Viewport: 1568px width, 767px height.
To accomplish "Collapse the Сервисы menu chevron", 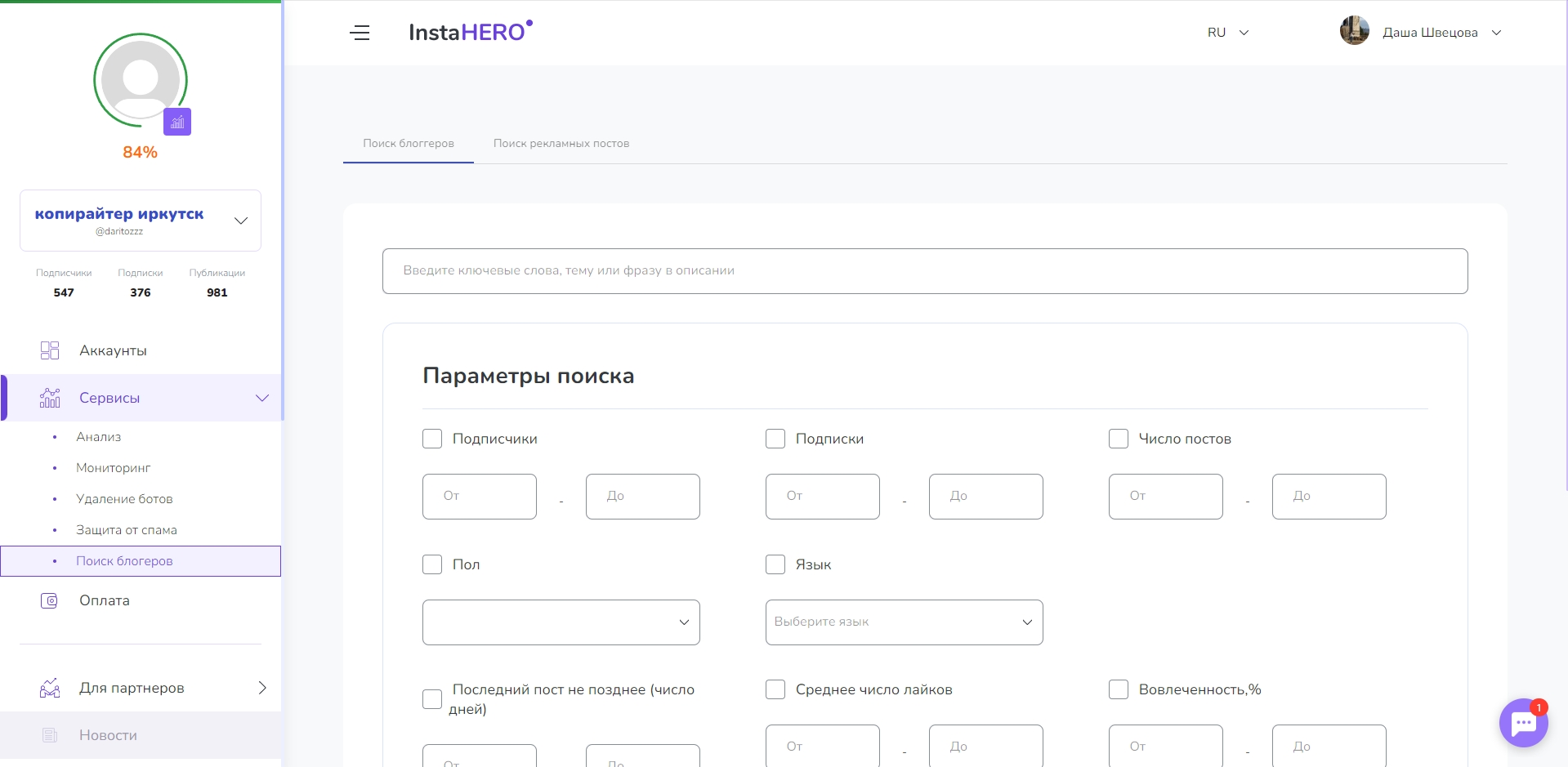I will (262, 398).
